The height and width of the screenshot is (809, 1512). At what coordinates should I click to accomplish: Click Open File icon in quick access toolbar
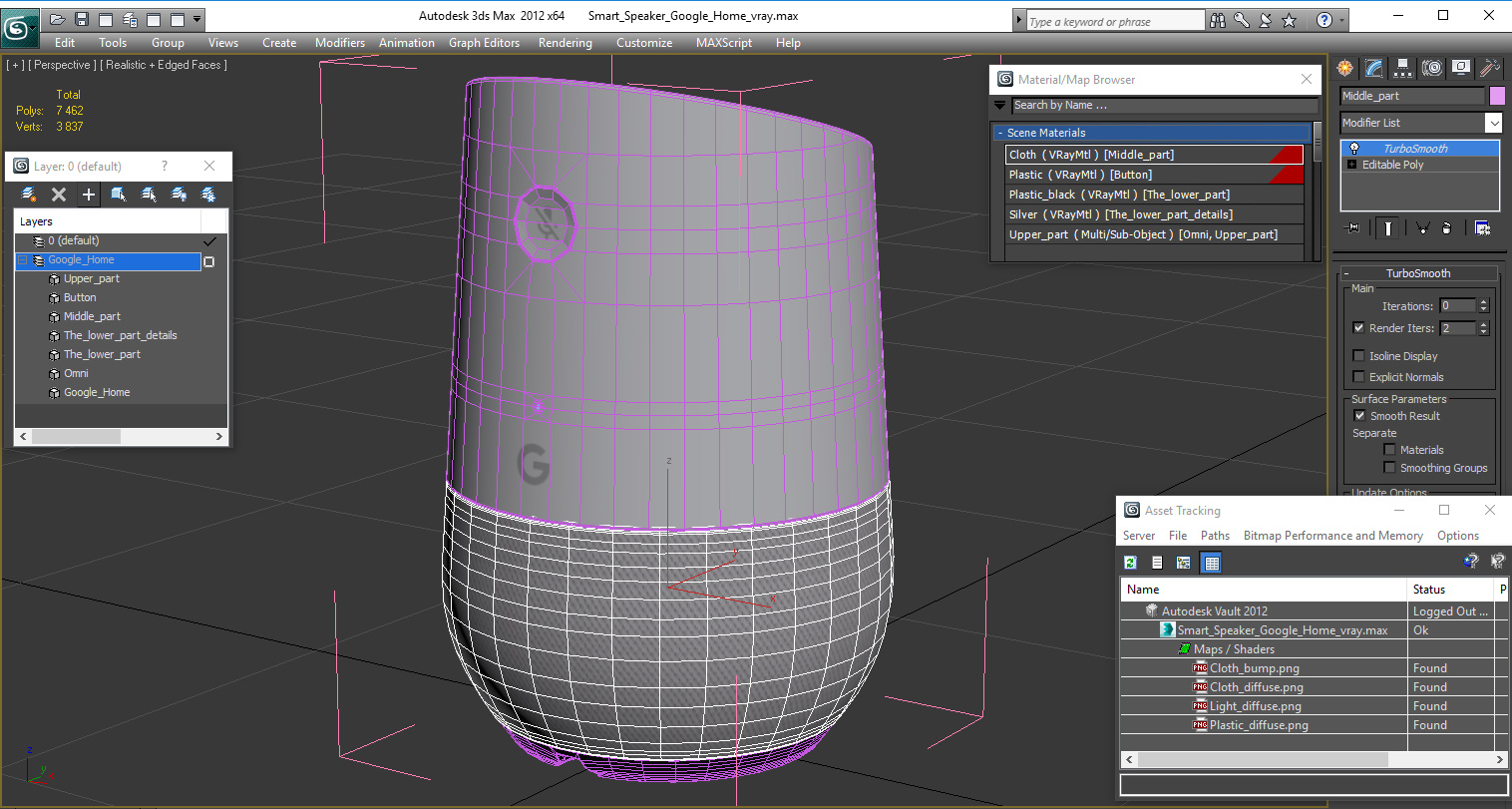(58, 19)
